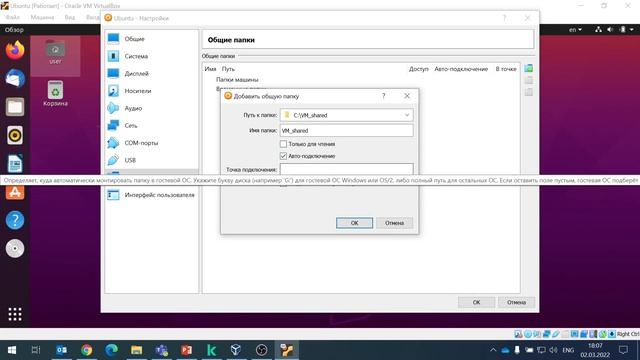The height and width of the screenshot is (360, 640).
Task: Open the Ubuntu network status icon in top bar
Action: coord(598,29)
